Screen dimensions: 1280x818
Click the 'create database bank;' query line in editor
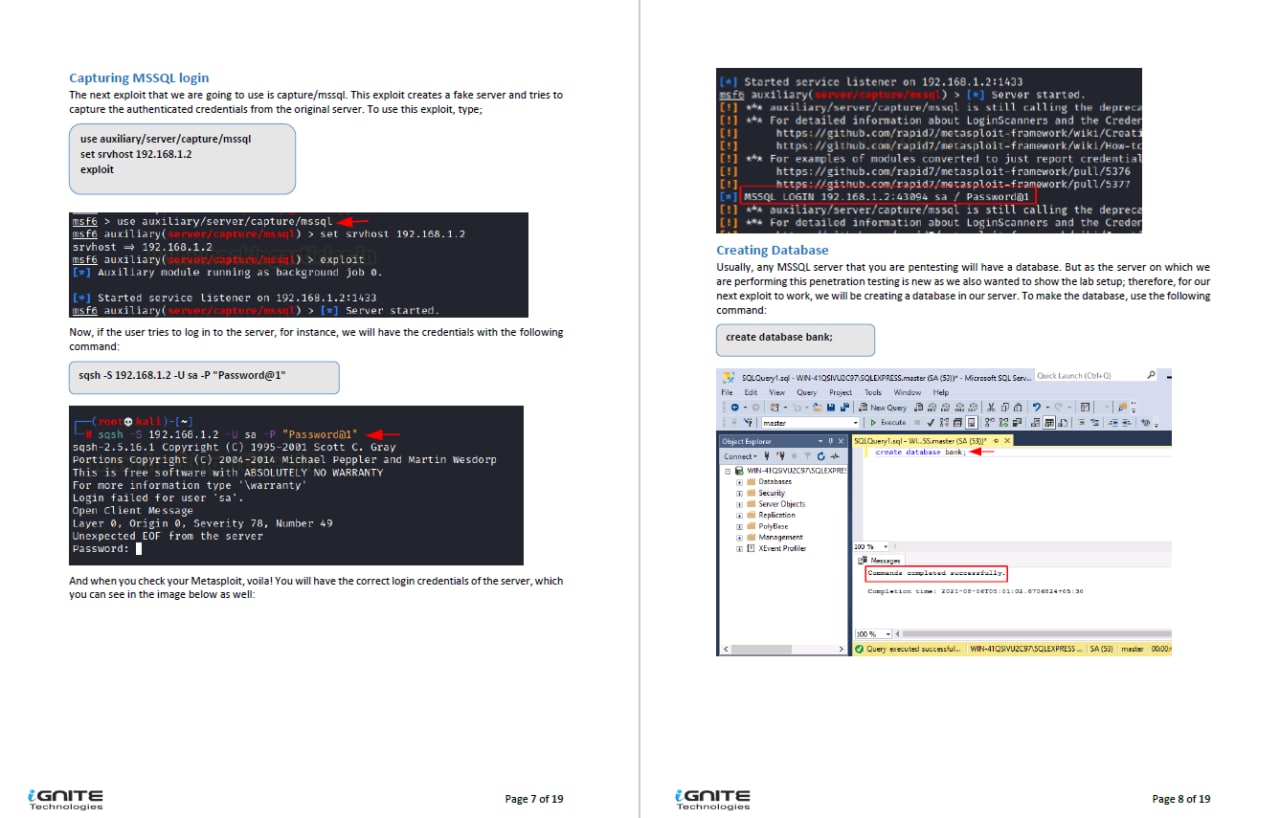coord(920,452)
